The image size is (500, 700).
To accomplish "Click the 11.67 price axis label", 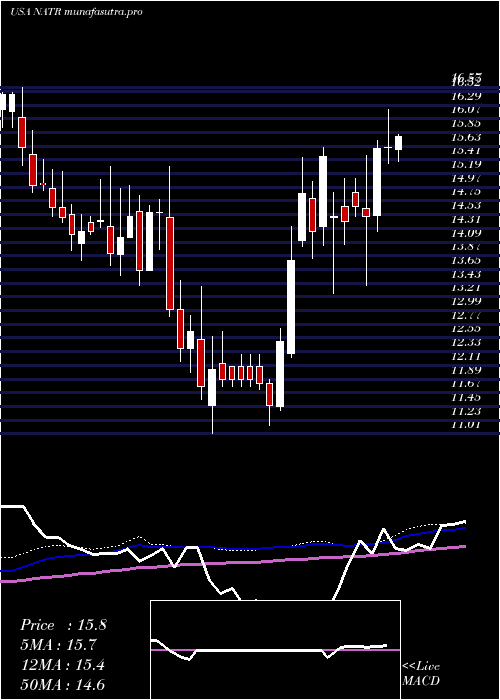I will click(466, 384).
